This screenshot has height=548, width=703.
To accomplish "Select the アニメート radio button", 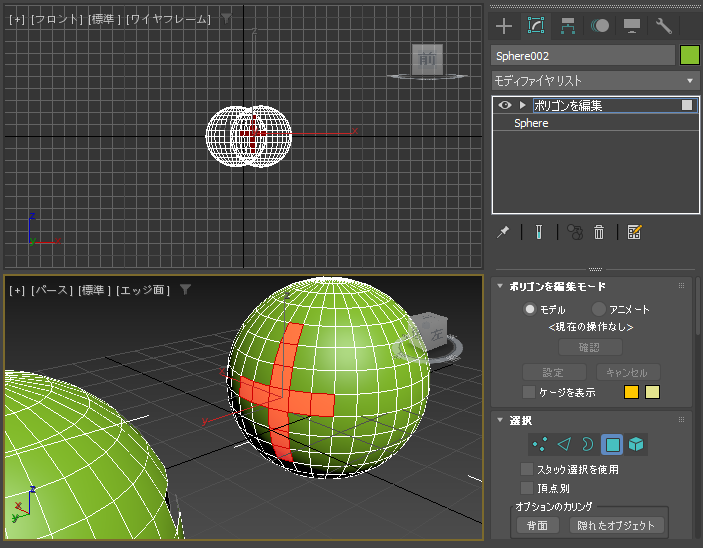I will [599, 309].
